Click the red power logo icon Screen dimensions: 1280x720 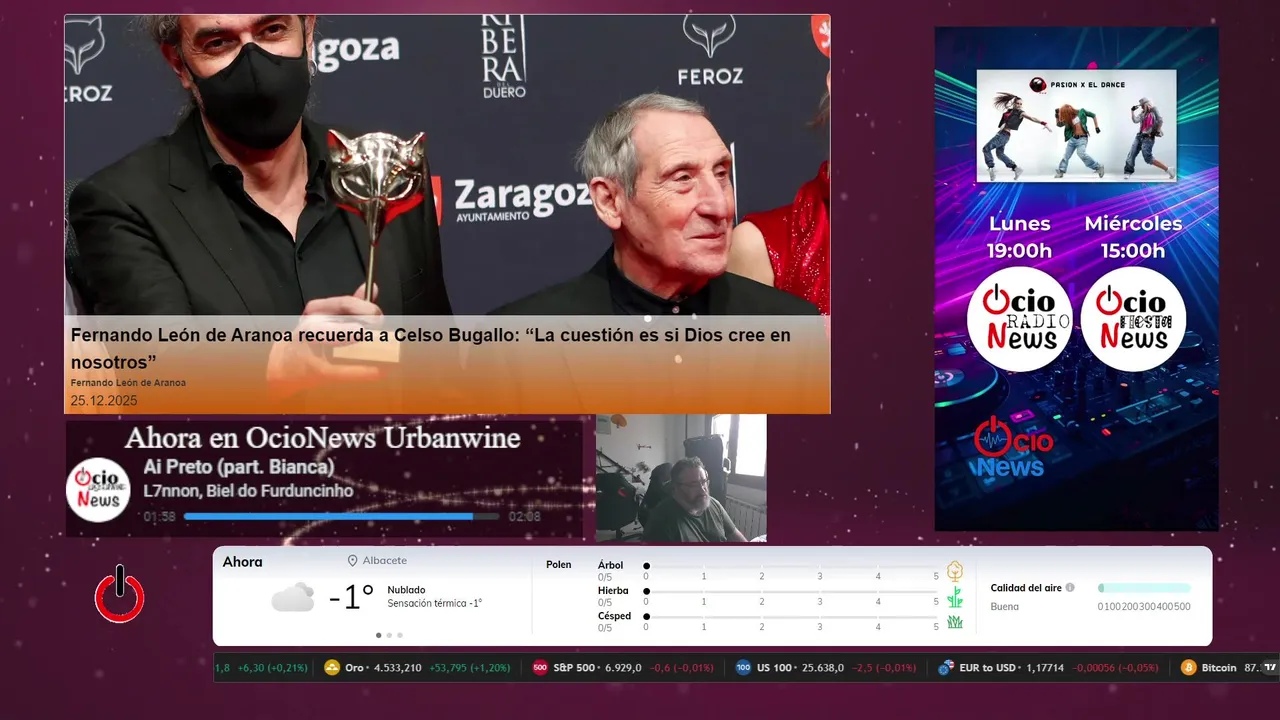pos(120,595)
